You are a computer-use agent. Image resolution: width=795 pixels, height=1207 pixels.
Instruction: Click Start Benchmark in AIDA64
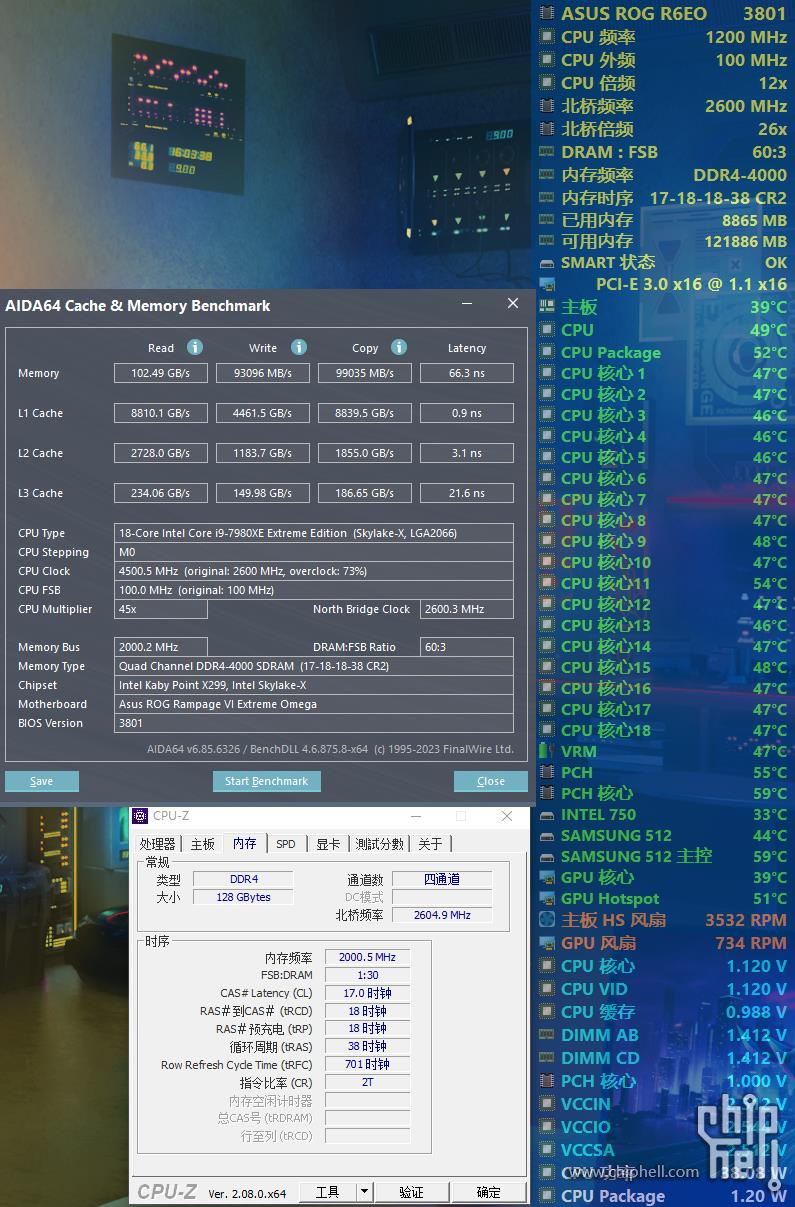266,781
